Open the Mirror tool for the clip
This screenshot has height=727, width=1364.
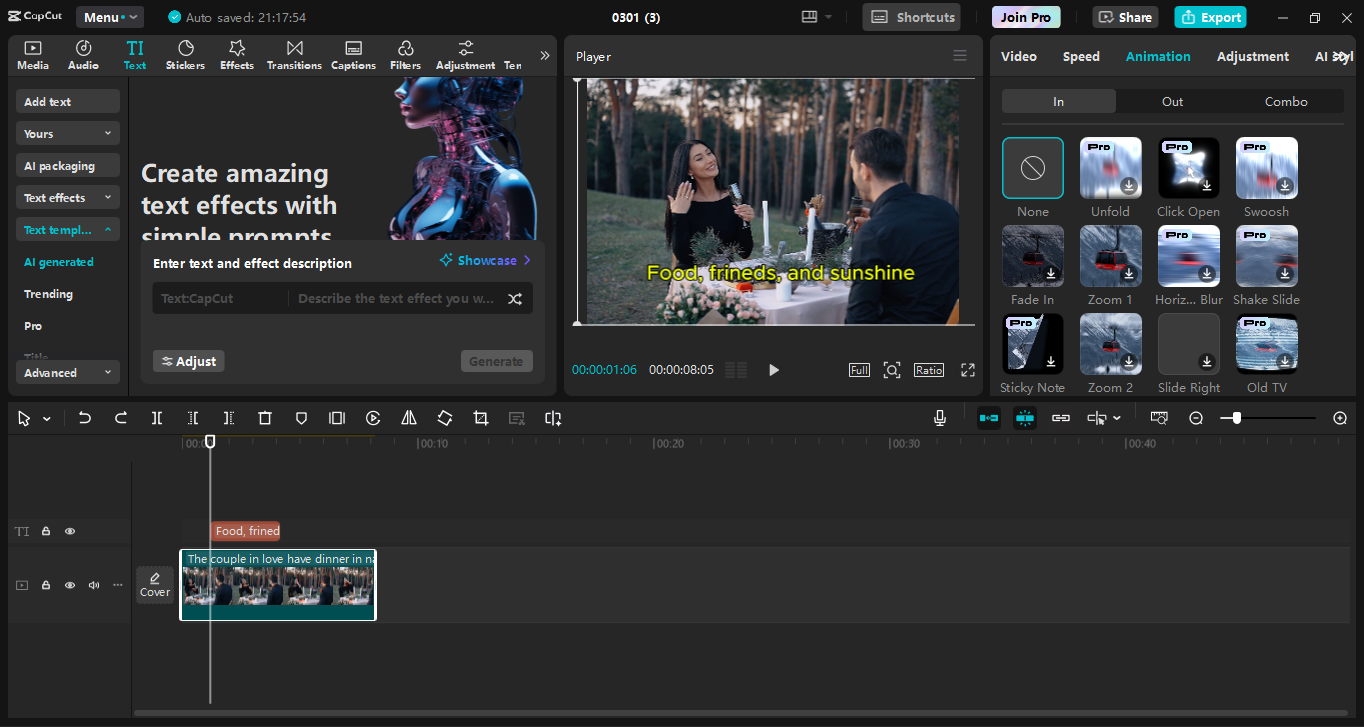point(409,418)
